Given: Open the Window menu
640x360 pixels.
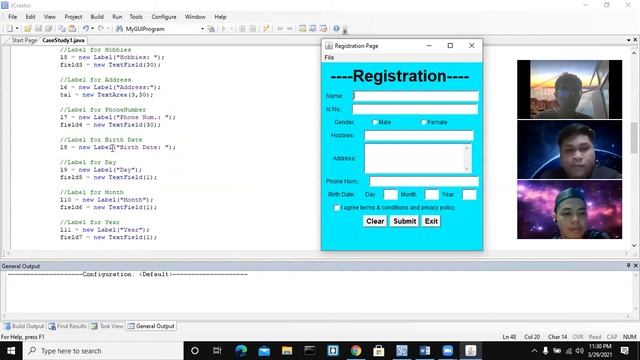Looking at the screenshot, I should pos(195,17).
